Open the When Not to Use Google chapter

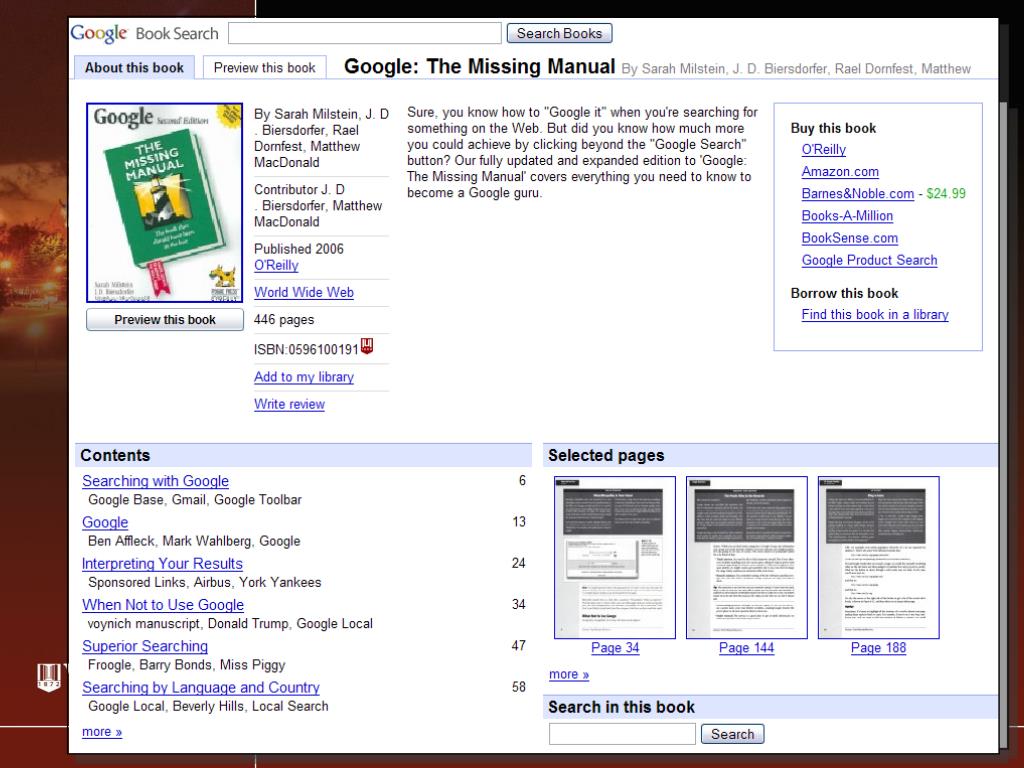tap(163, 605)
